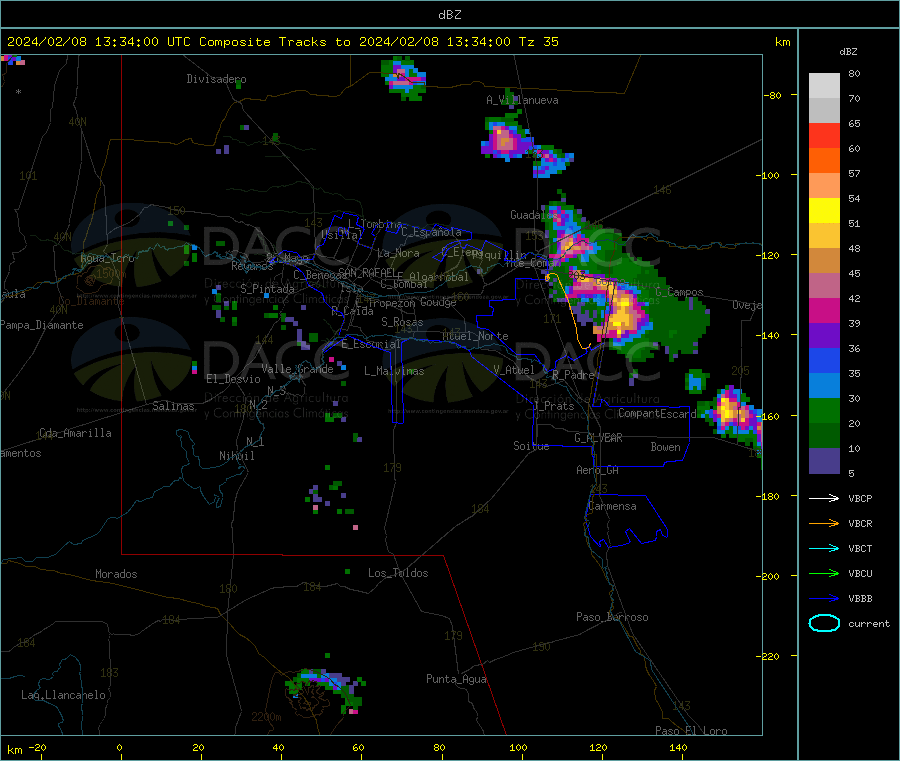Click the 0 km tick on bottom axis
This screenshot has width=900, height=761.
click(x=119, y=747)
